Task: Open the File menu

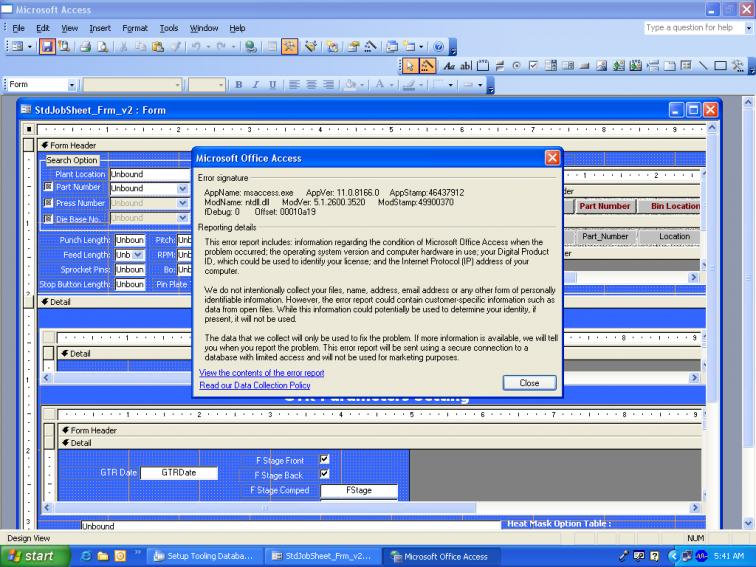Action: pyautogui.click(x=18, y=28)
